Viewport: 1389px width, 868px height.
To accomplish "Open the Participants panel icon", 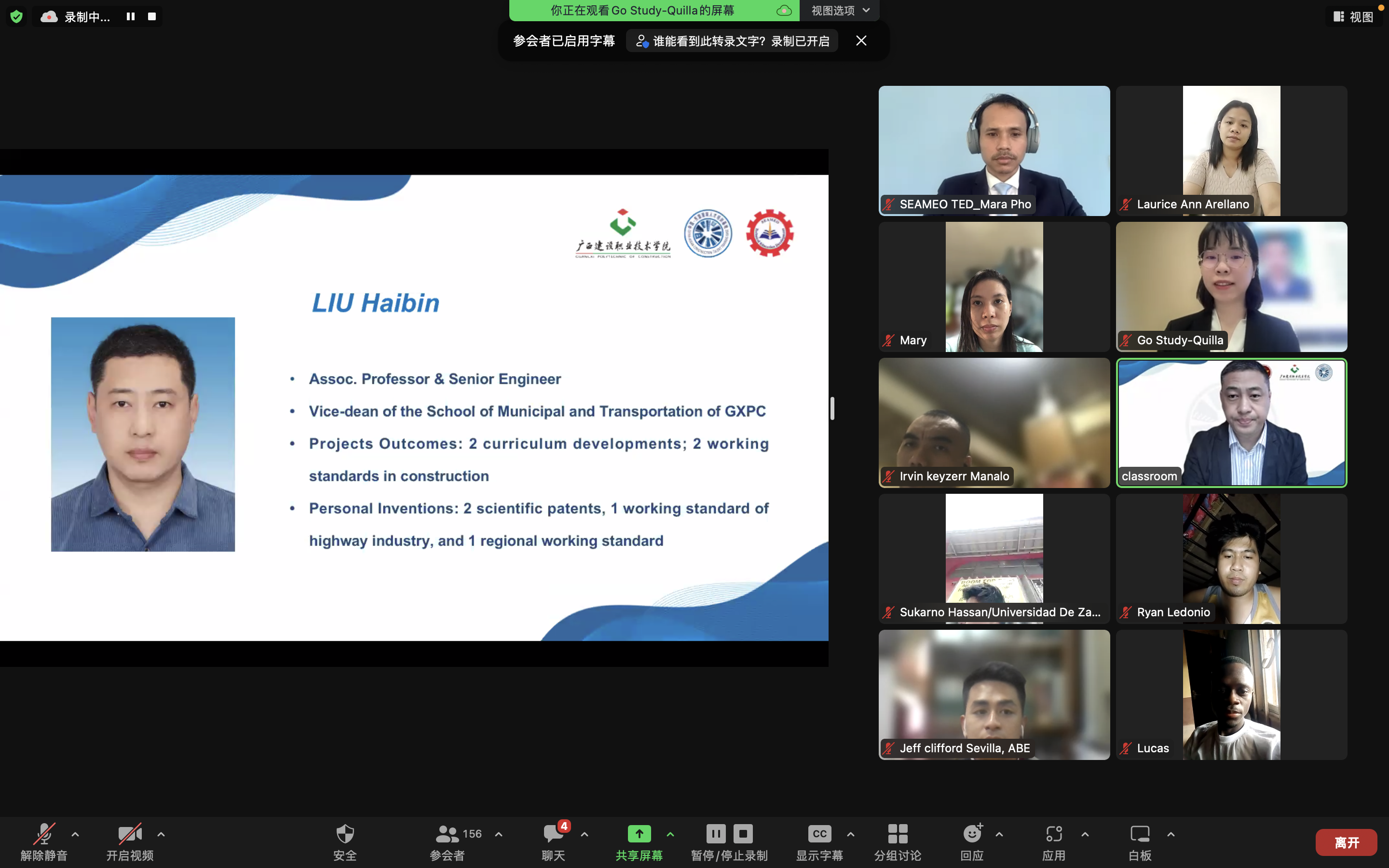I will coord(447,834).
